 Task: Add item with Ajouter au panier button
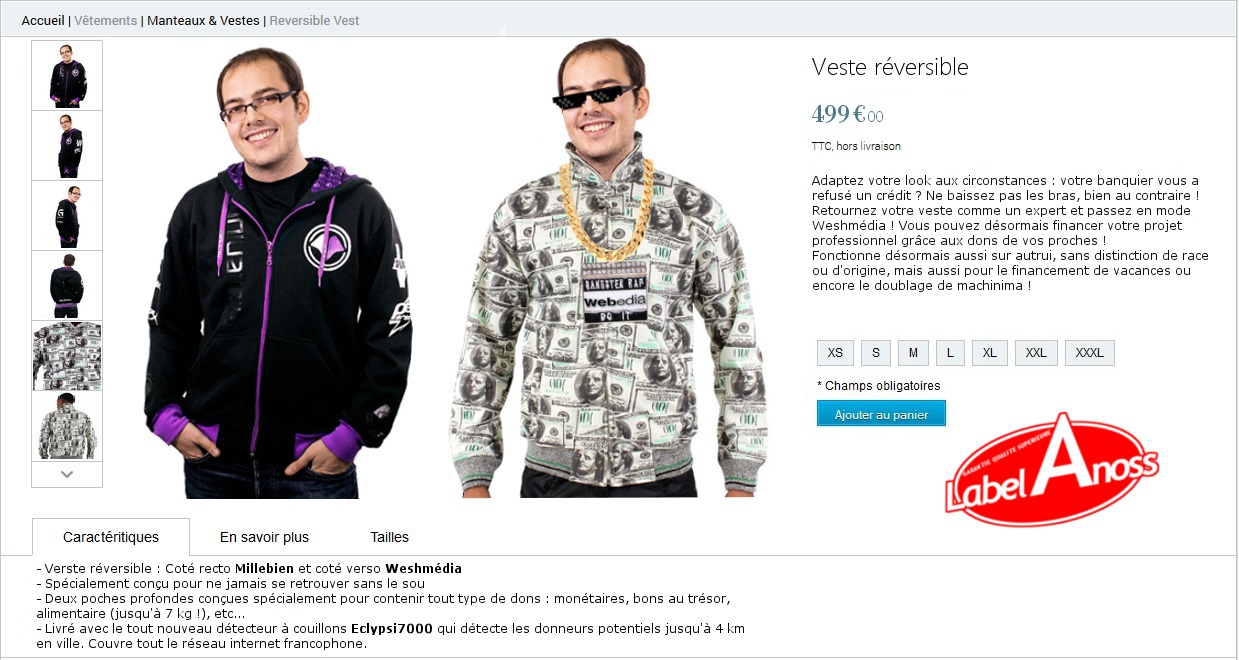pyautogui.click(x=881, y=414)
